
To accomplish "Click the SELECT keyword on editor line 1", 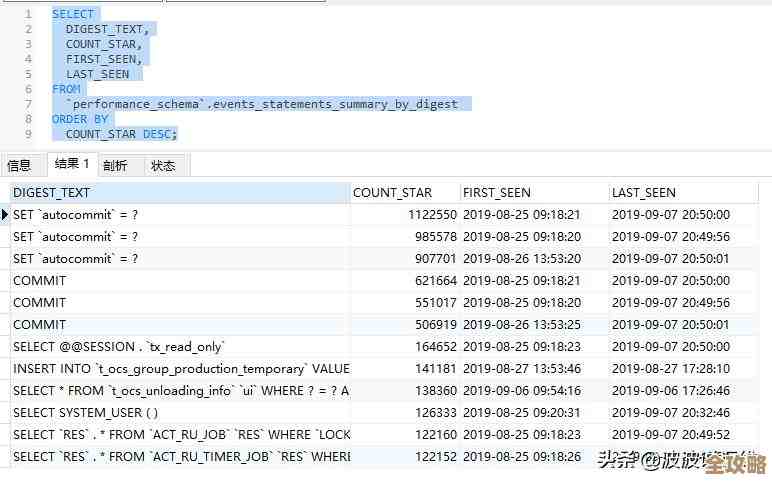I will click(x=73, y=14).
